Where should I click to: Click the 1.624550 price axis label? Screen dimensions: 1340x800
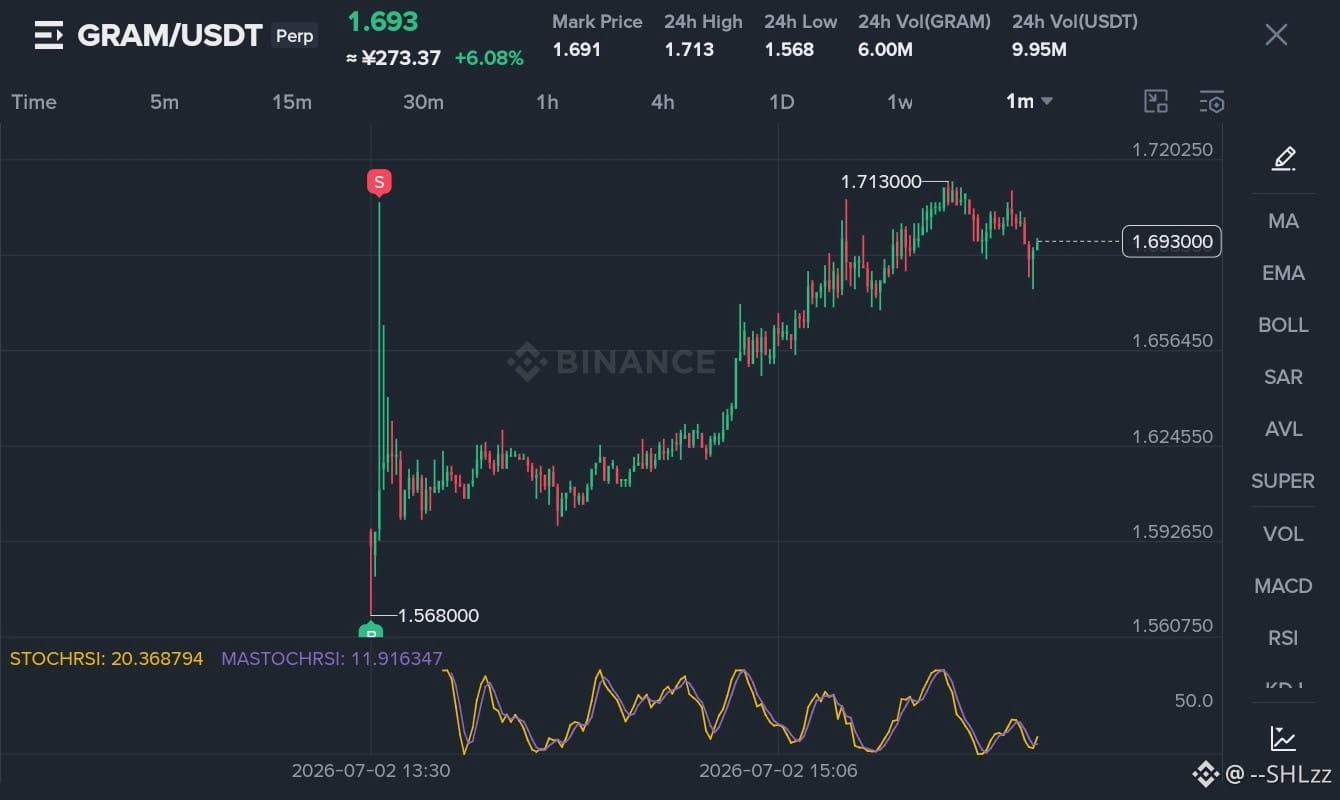(1172, 437)
